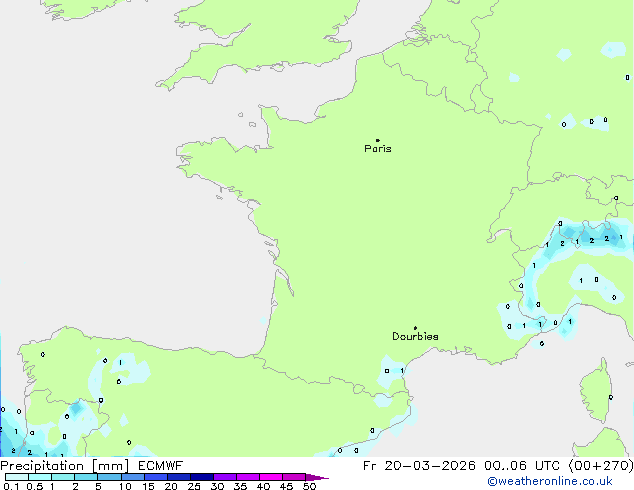Screen dimensions: 634x490
Task: Pick the 25–30 mm dark blue swatch
Action: click(202, 477)
